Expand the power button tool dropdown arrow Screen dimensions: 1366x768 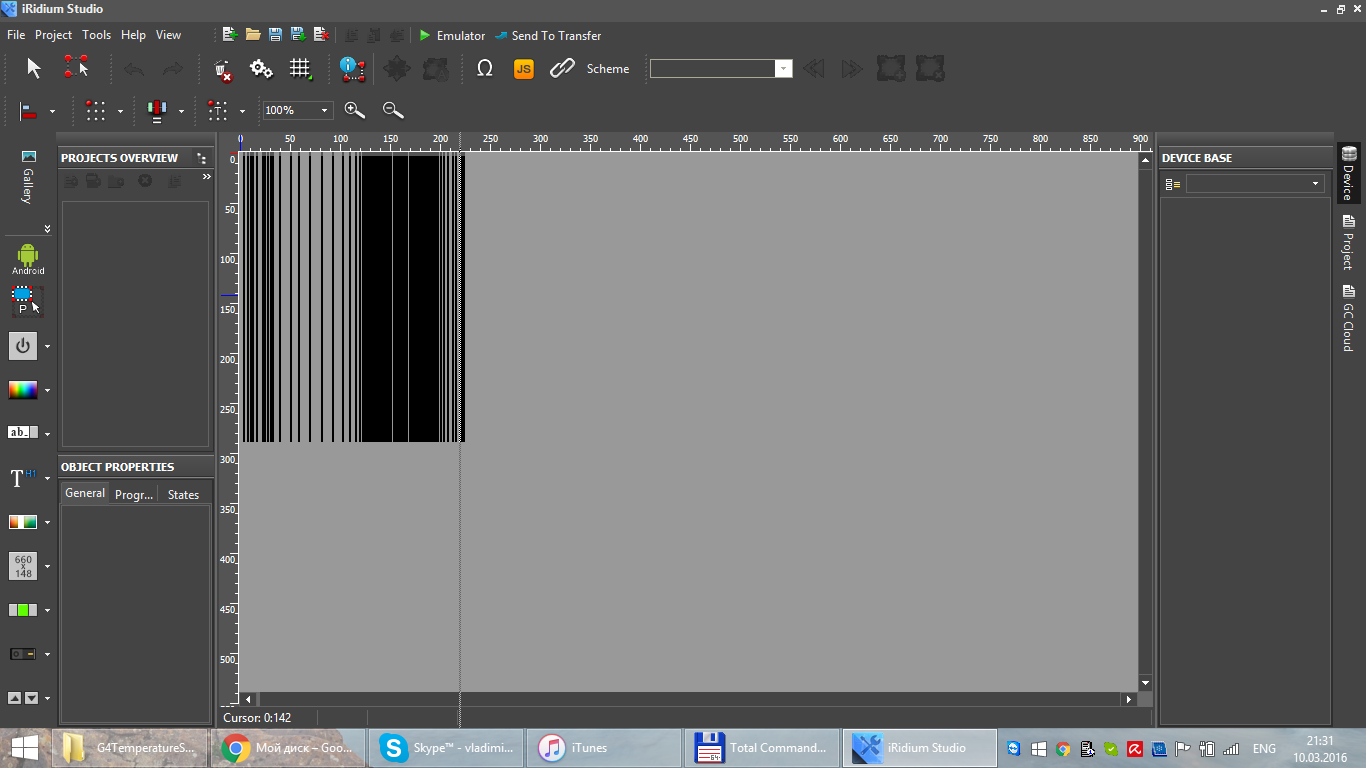pyautogui.click(x=47, y=347)
